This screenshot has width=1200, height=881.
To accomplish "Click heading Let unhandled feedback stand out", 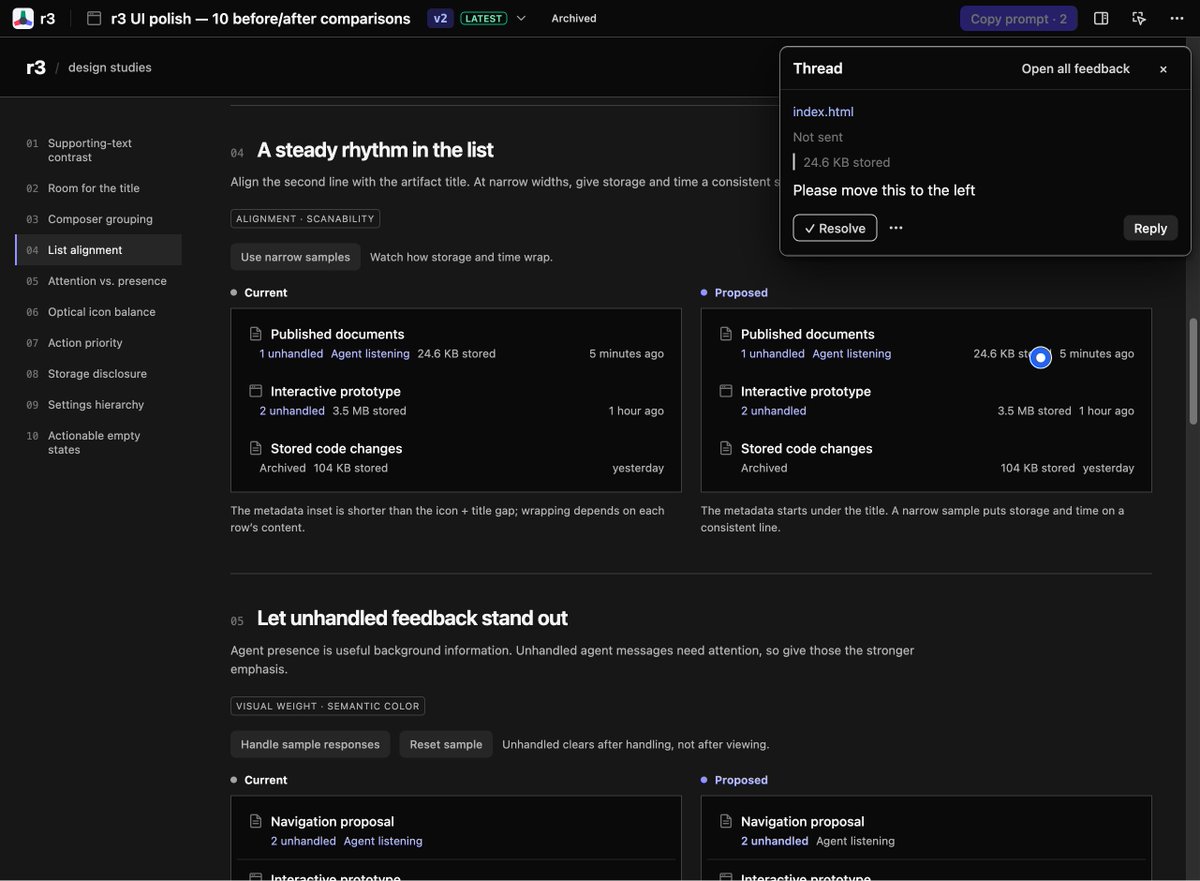I will [412, 618].
